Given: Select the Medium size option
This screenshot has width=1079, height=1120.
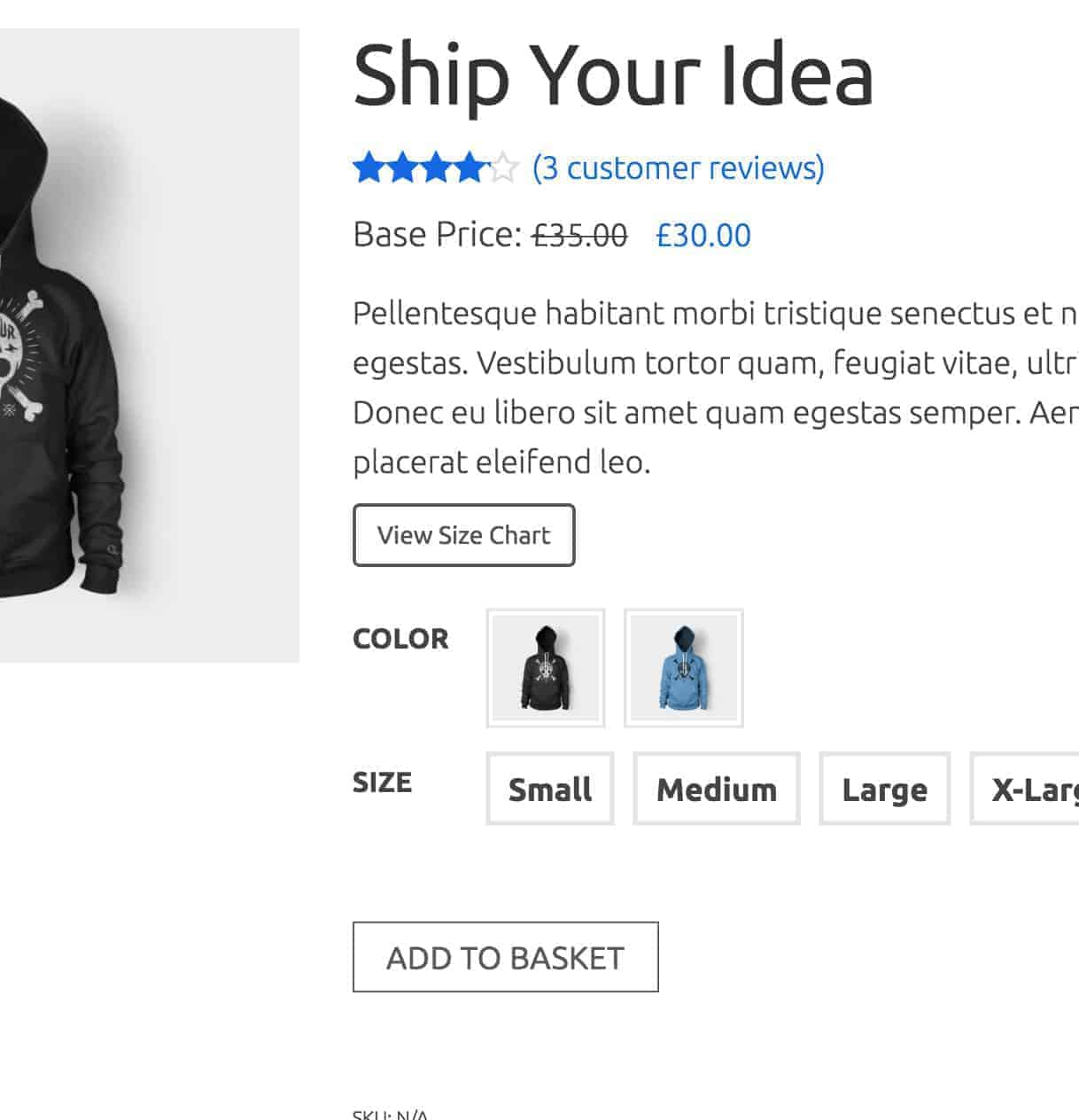Looking at the screenshot, I should tap(716, 789).
